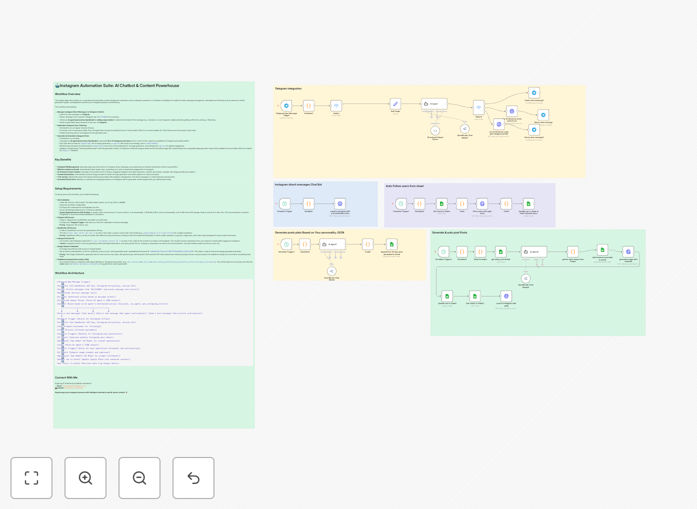Select the topmost Telegram send message node
The height and width of the screenshot is (509, 697).
[x=534, y=92]
